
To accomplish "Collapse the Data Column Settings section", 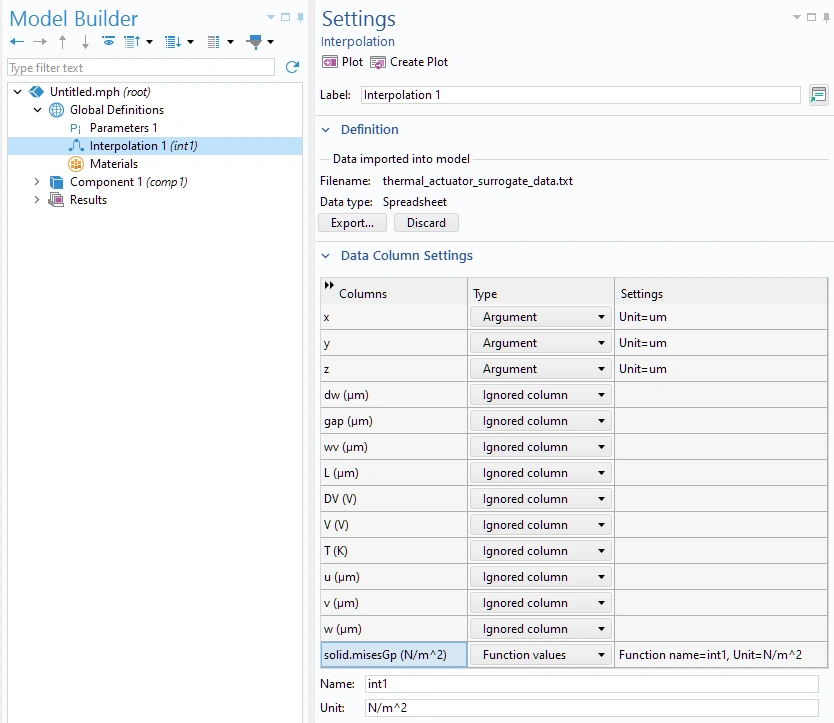I will click(325, 256).
